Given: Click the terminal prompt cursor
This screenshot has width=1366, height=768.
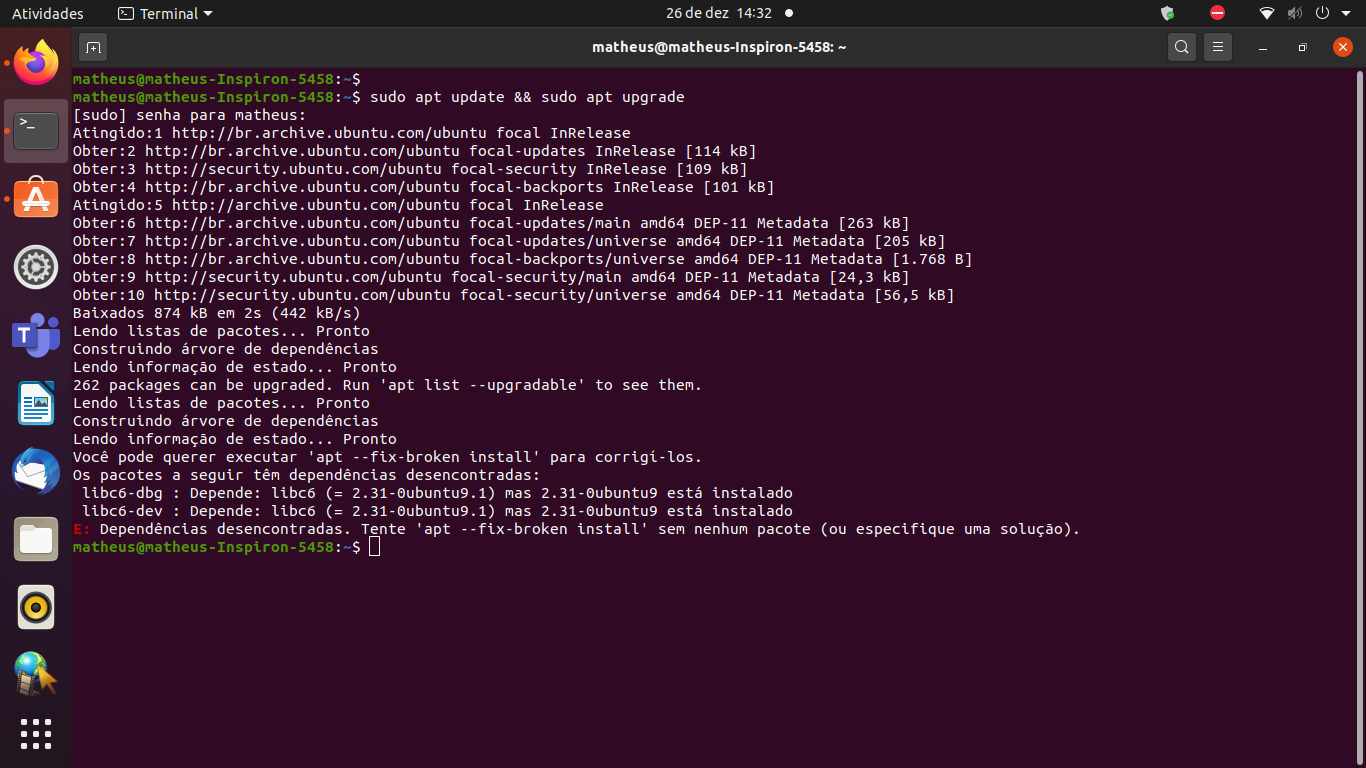Looking at the screenshot, I should click(374, 547).
